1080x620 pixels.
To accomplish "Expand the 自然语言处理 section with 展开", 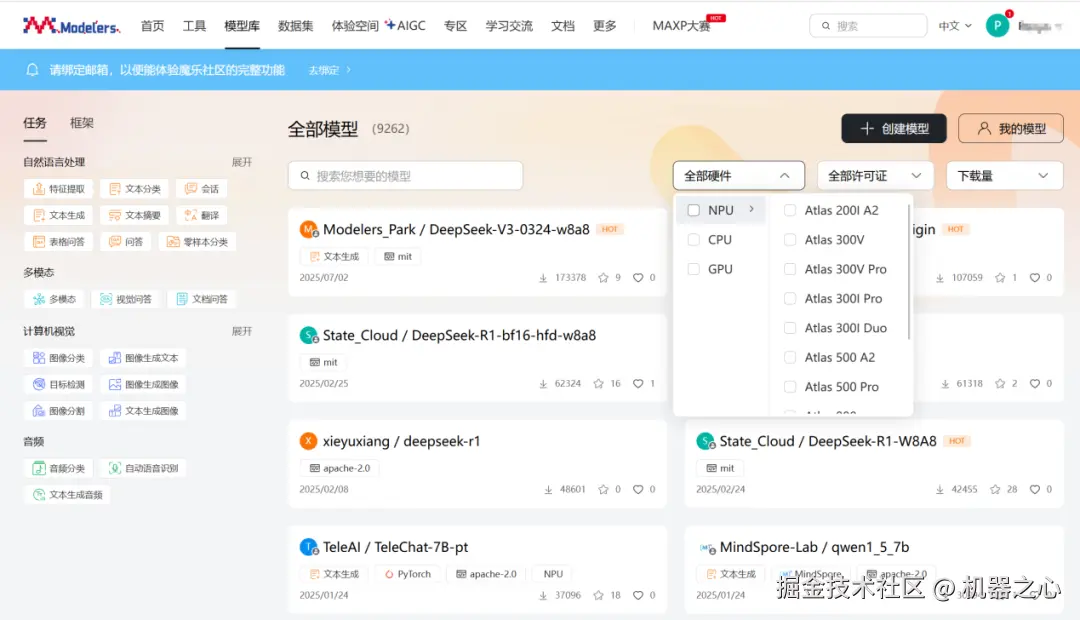I will pyautogui.click(x=242, y=162).
